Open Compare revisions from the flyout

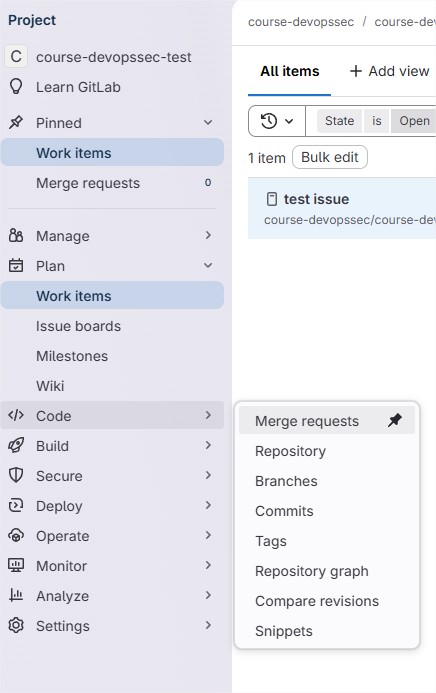pos(326,601)
